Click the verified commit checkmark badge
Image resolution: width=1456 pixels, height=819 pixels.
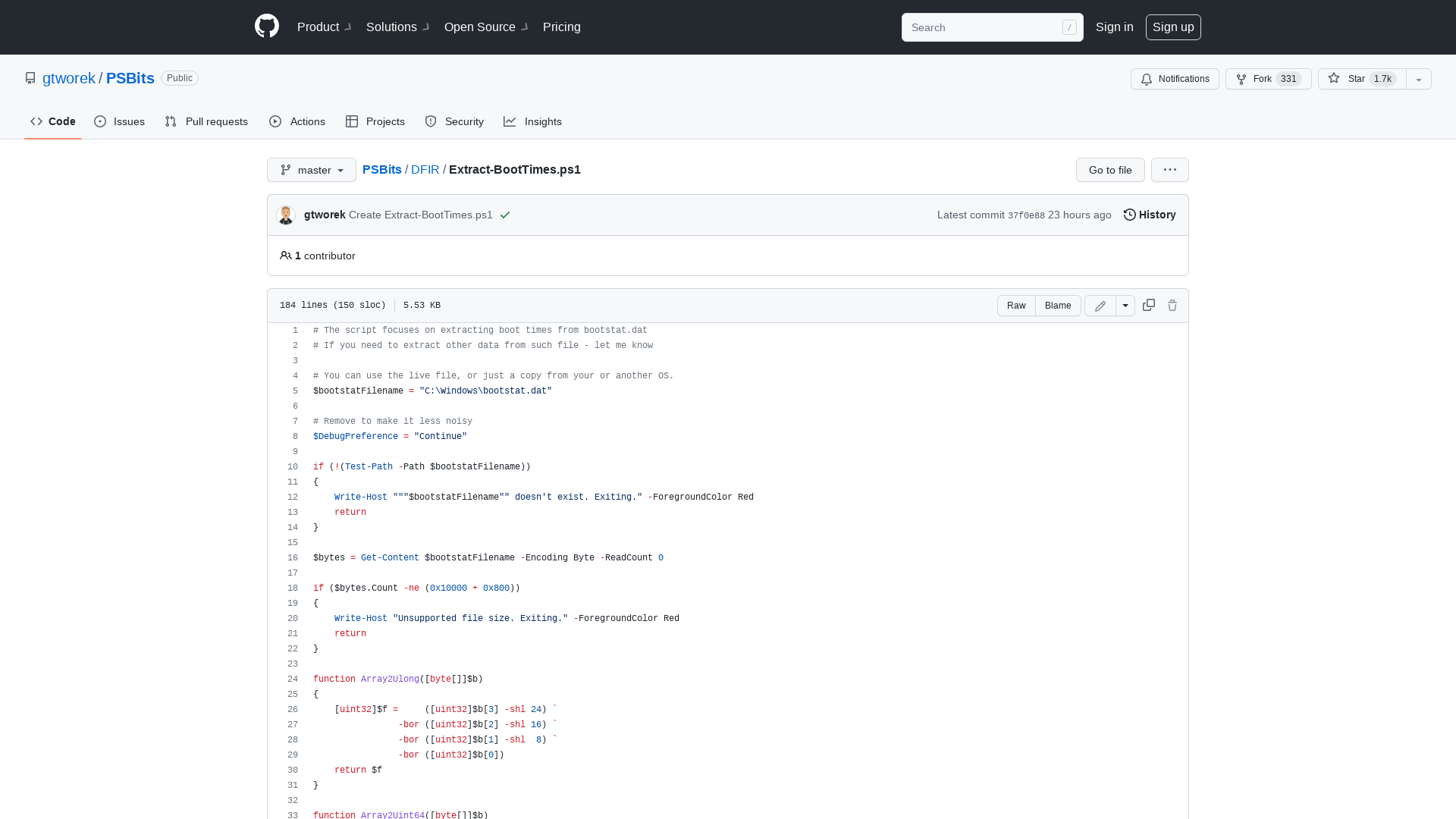click(505, 215)
